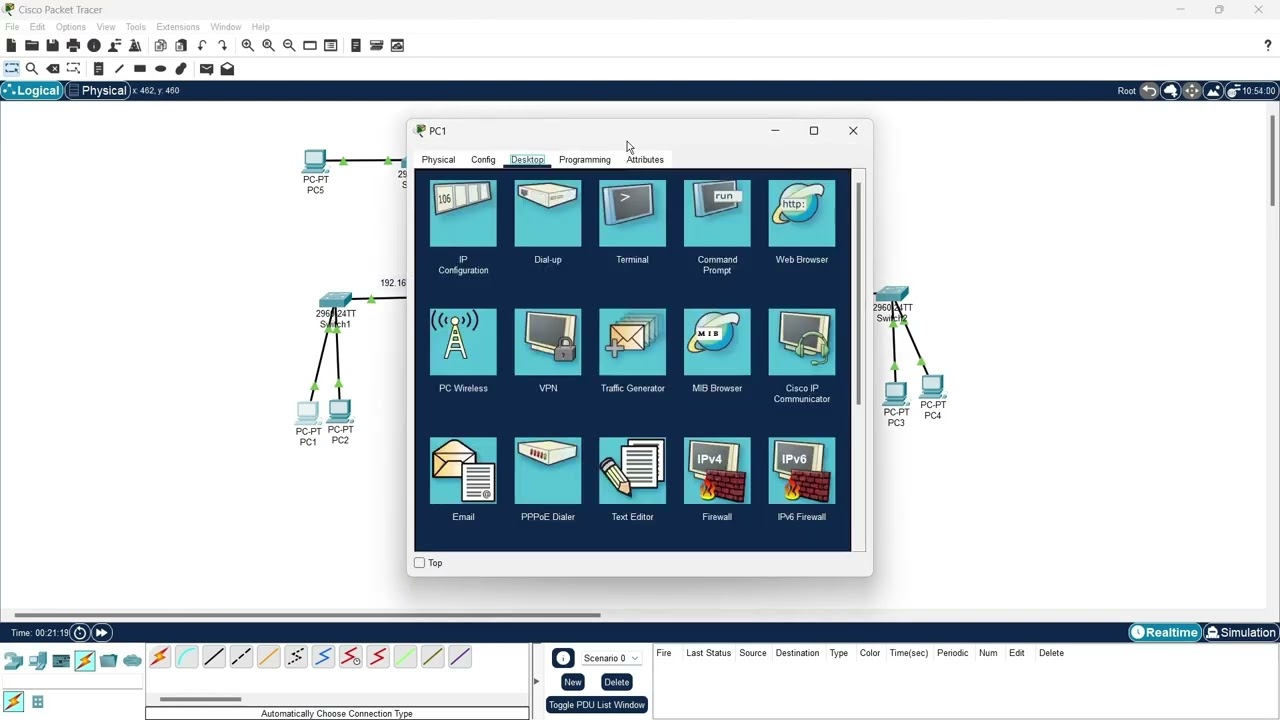Image resolution: width=1280 pixels, height=720 pixels.
Task: Add a Complex PDU open envelope
Action: click(227, 69)
